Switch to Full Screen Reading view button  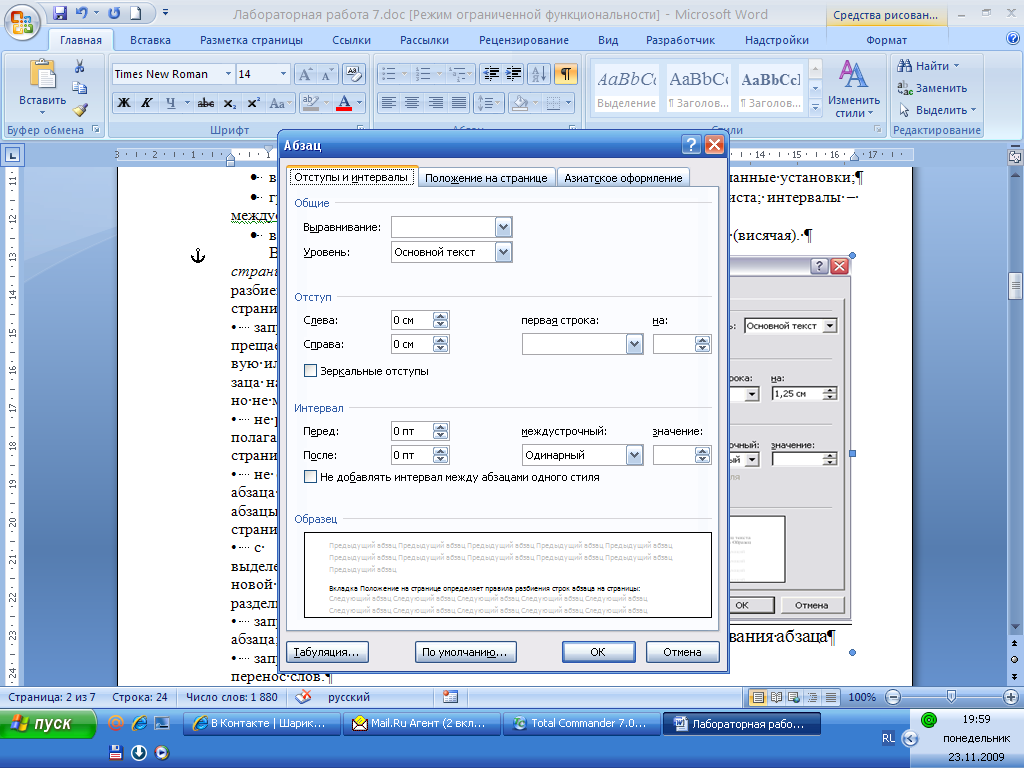(776, 697)
